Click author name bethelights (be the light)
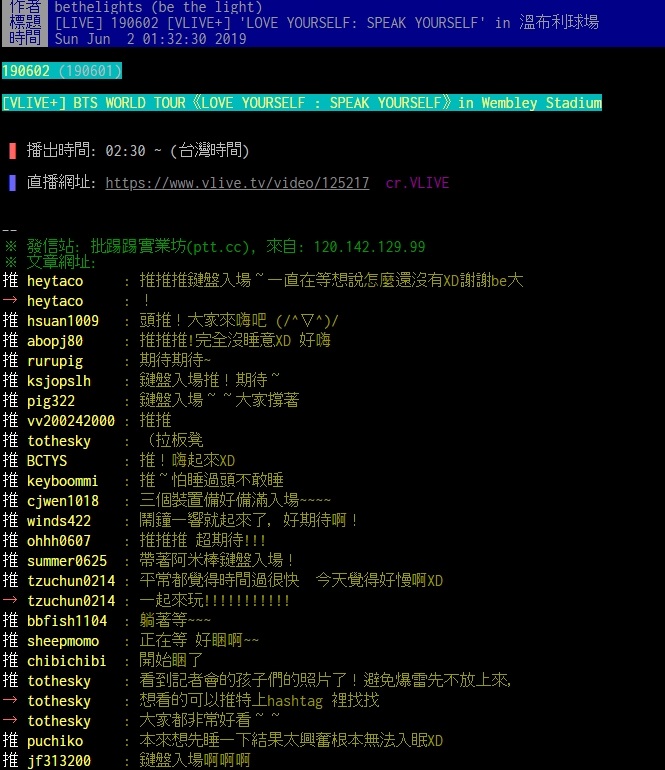 pos(158,6)
